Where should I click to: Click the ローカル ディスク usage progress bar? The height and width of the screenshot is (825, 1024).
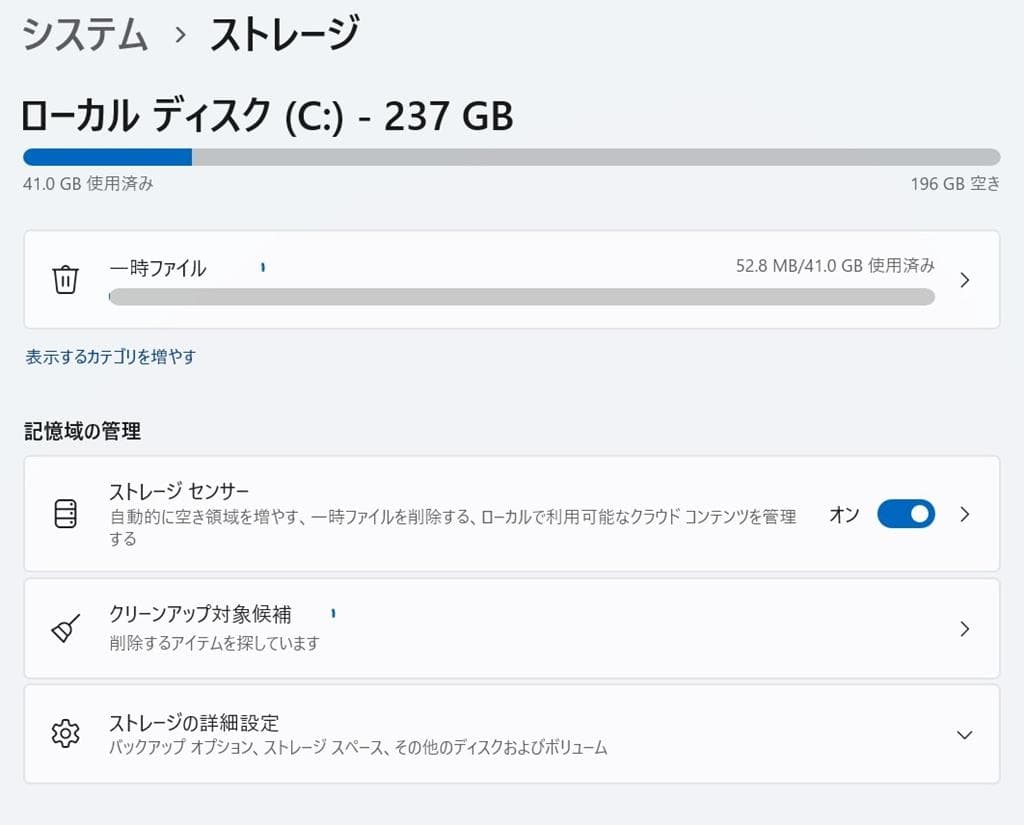click(512, 157)
